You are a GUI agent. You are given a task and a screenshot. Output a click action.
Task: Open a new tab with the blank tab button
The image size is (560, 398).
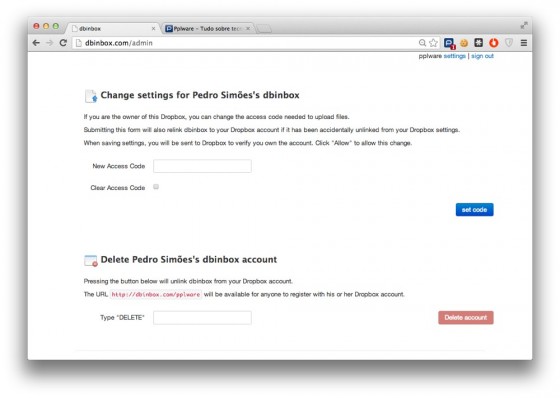click(x=264, y=29)
